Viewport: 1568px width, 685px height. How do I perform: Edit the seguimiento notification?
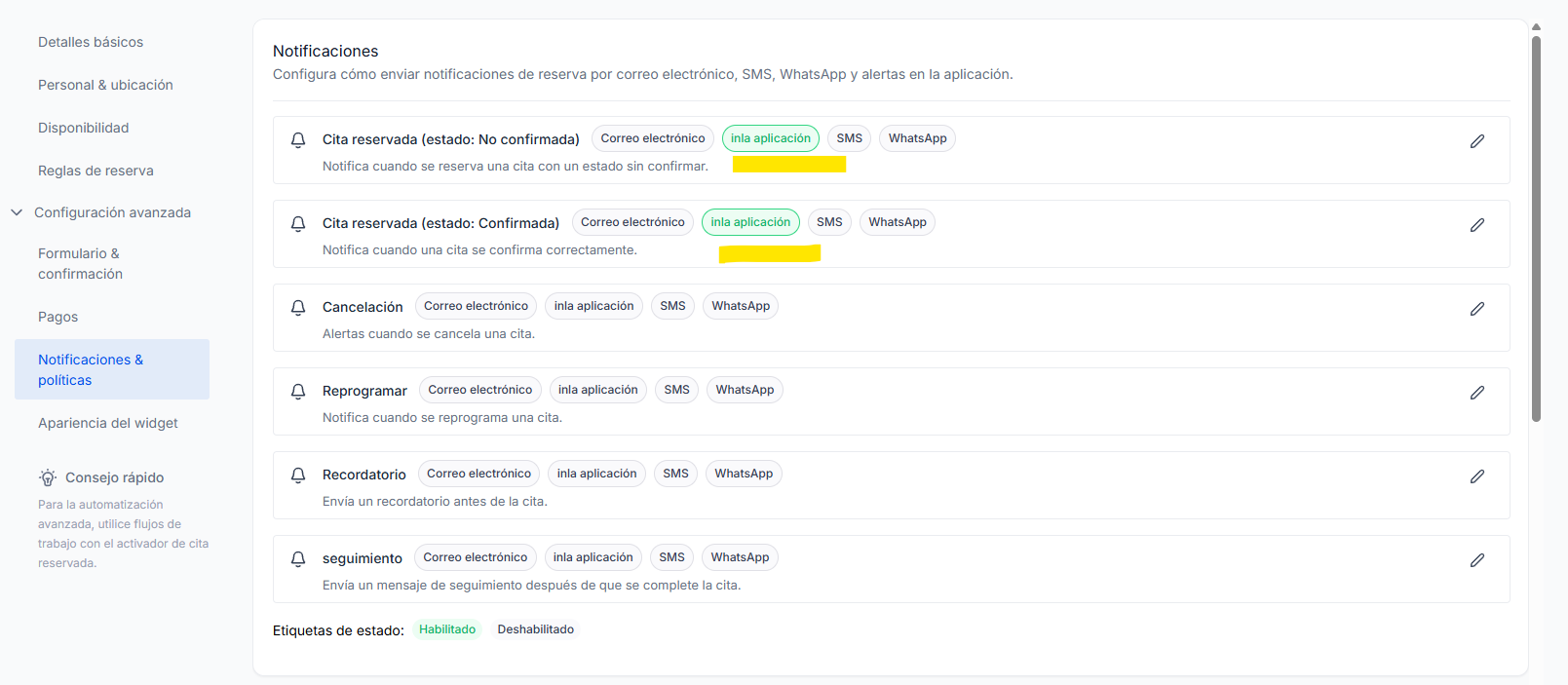1477,560
